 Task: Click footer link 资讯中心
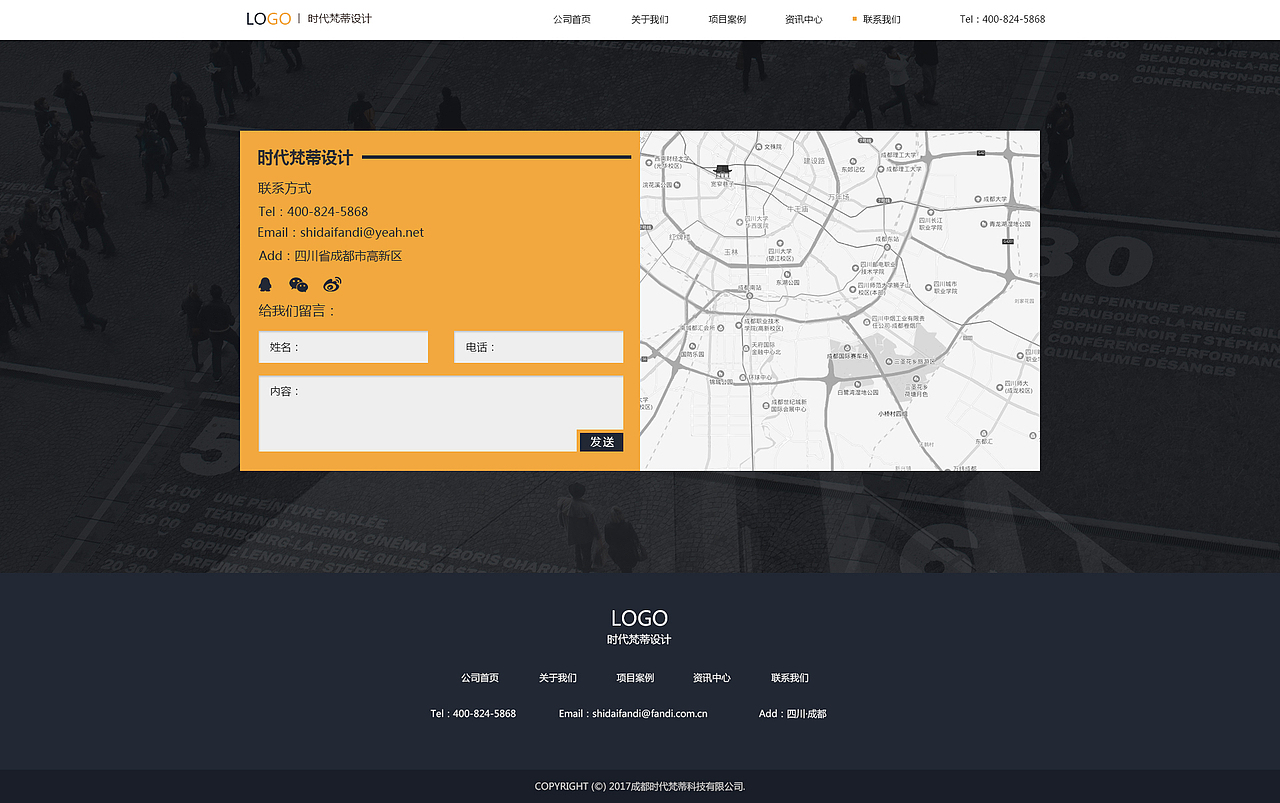[712, 678]
